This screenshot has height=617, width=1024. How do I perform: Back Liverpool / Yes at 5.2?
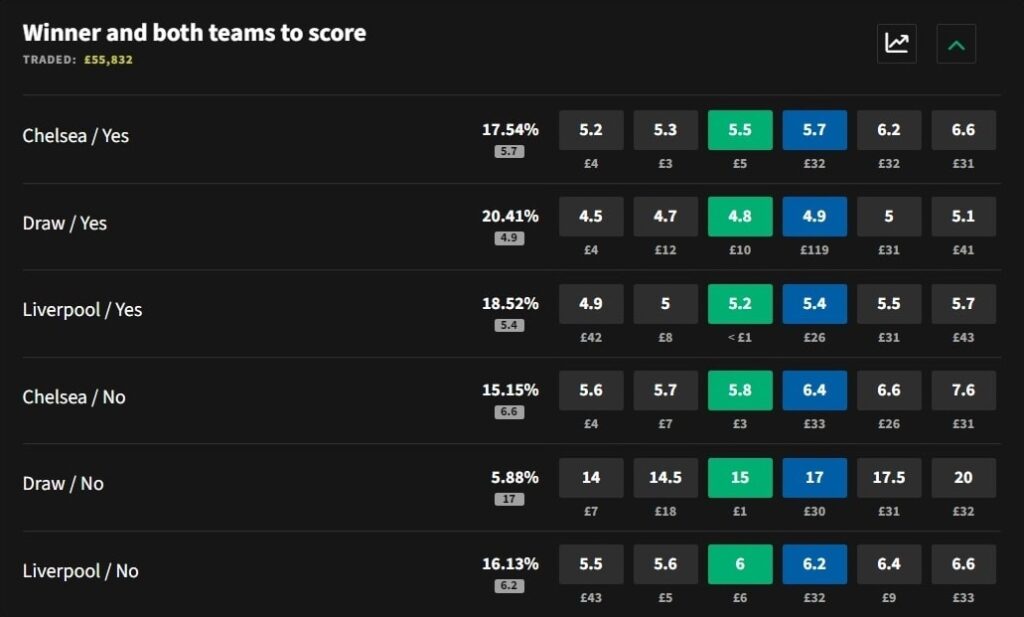pyautogui.click(x=740, y=303)
